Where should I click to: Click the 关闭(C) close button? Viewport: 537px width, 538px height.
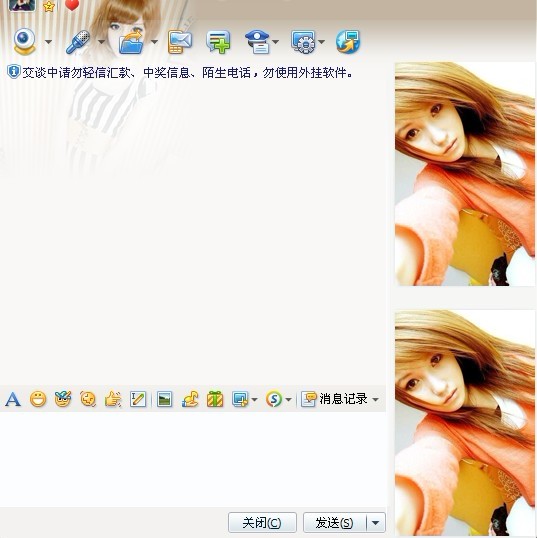click(262, 523)
